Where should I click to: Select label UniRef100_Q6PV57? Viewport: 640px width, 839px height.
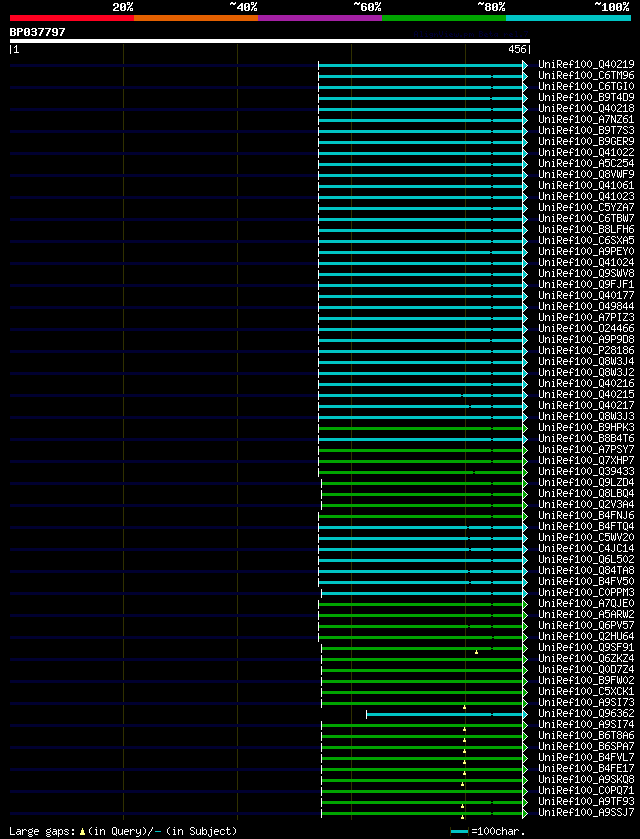point(586,626)
